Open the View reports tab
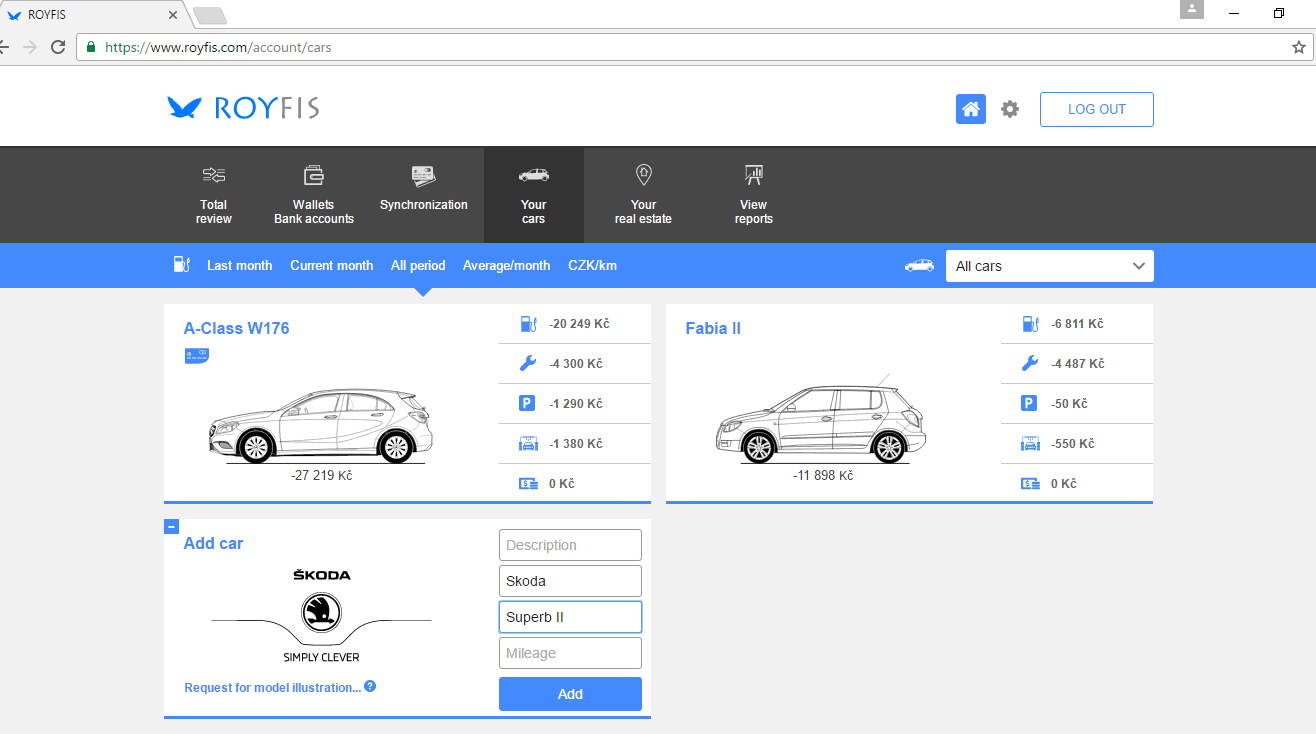 pos(754,195)
